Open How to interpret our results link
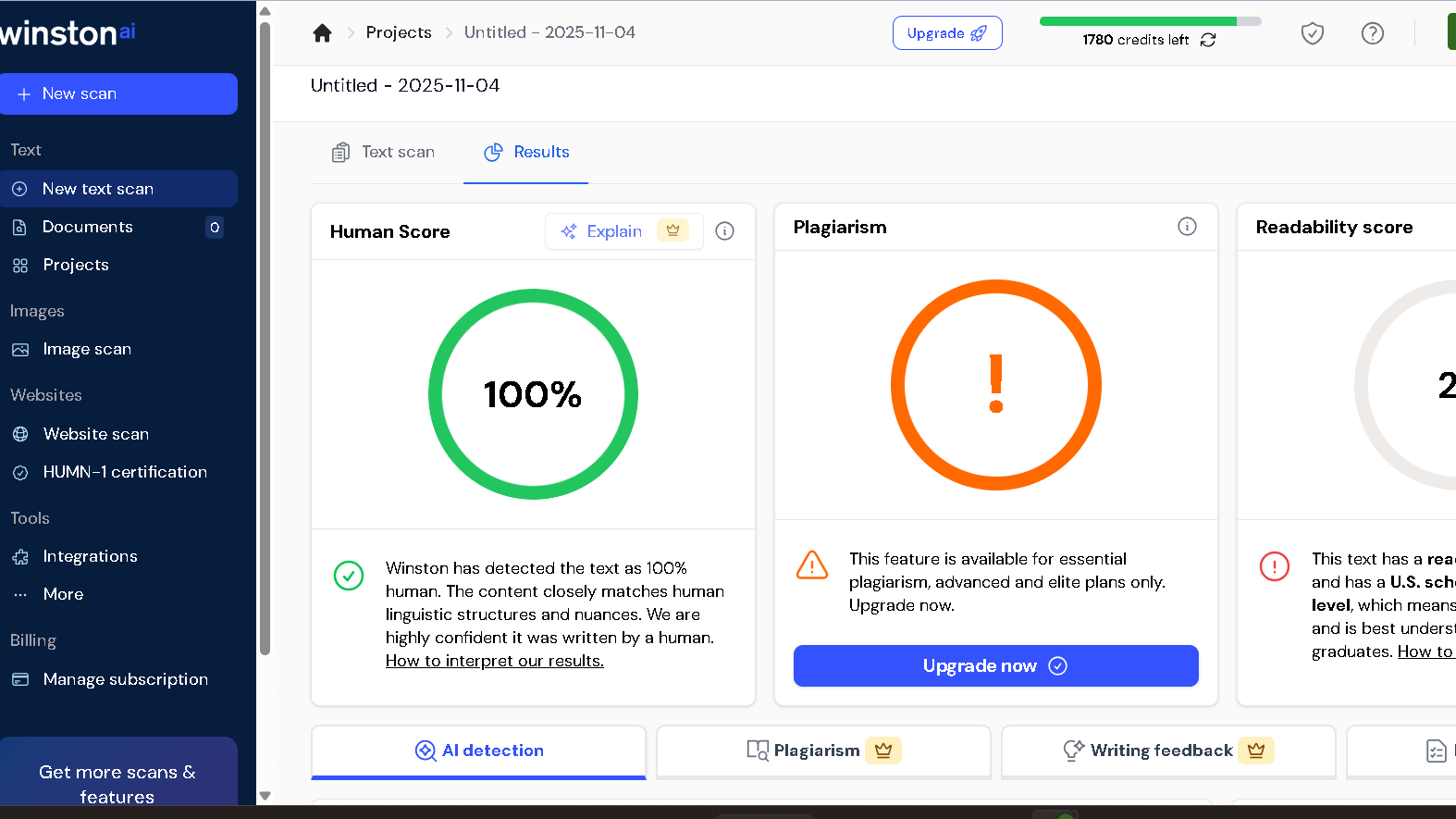Image resolution: width=1456 pixels, height=819 pixels. (x=494, y=661)
